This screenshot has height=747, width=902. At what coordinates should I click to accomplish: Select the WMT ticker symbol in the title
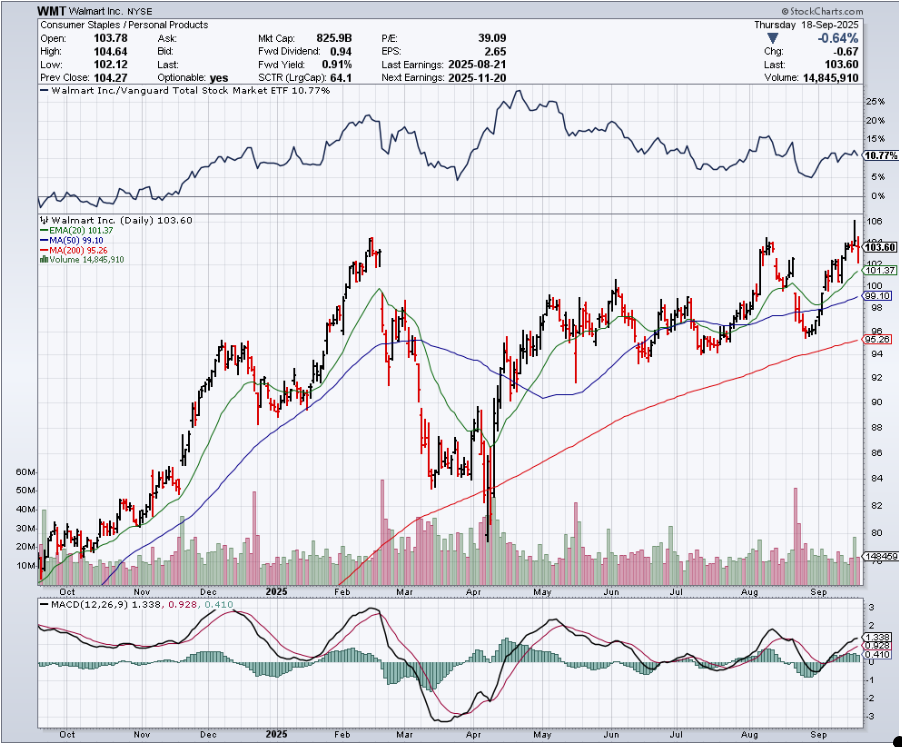click(52, 11)
